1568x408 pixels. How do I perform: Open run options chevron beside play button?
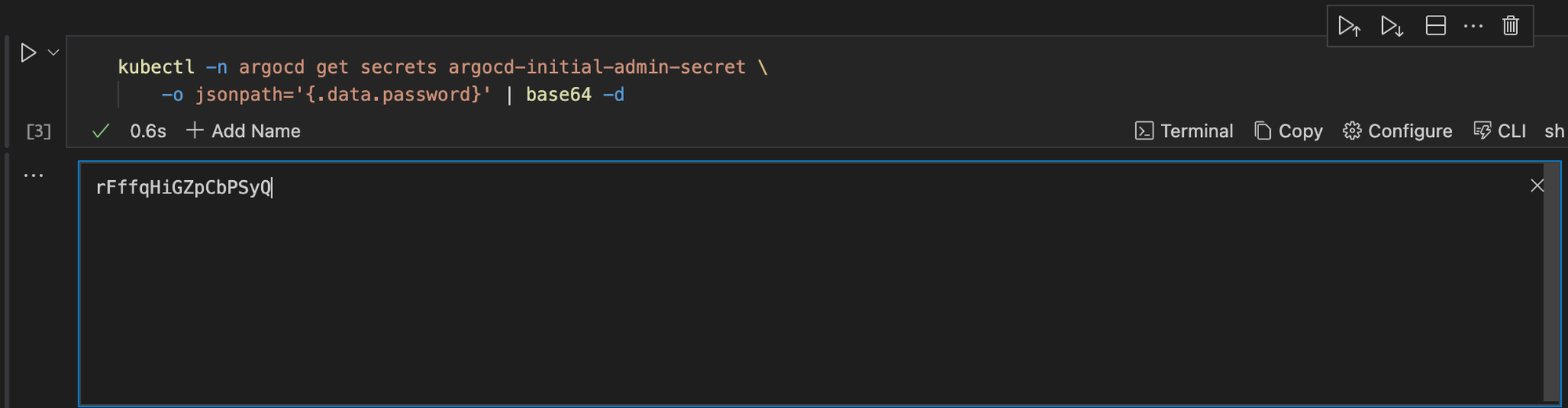[x=53, y=52]
